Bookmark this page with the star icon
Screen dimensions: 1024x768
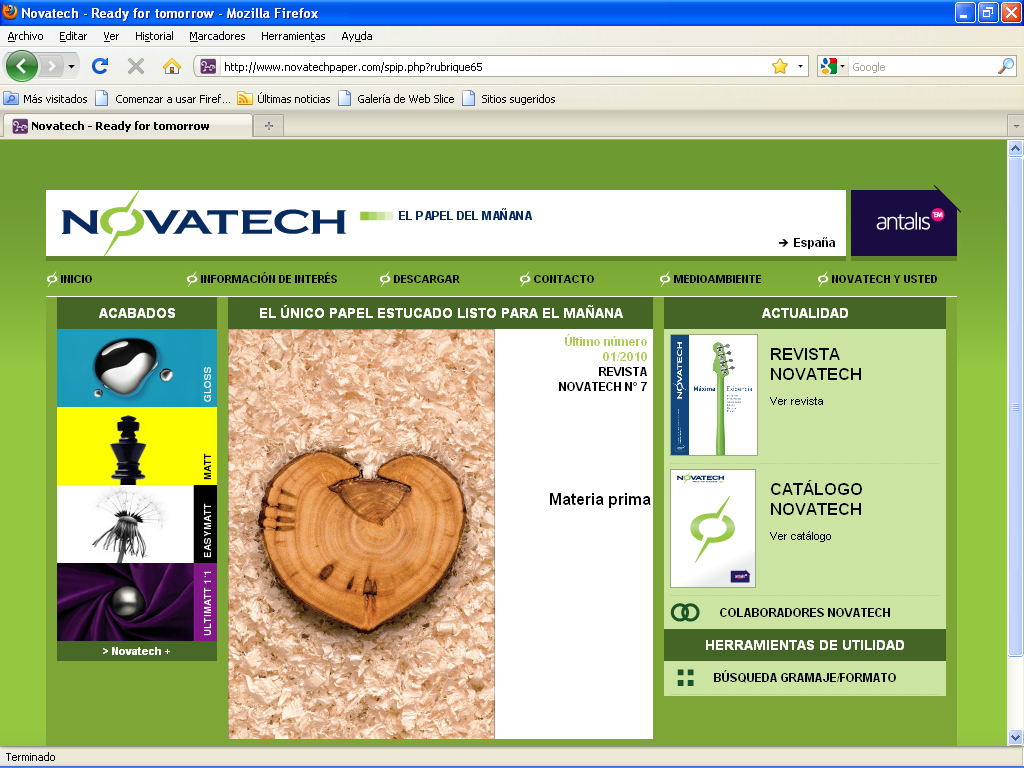pyautogui.click(x=780, y=67)
